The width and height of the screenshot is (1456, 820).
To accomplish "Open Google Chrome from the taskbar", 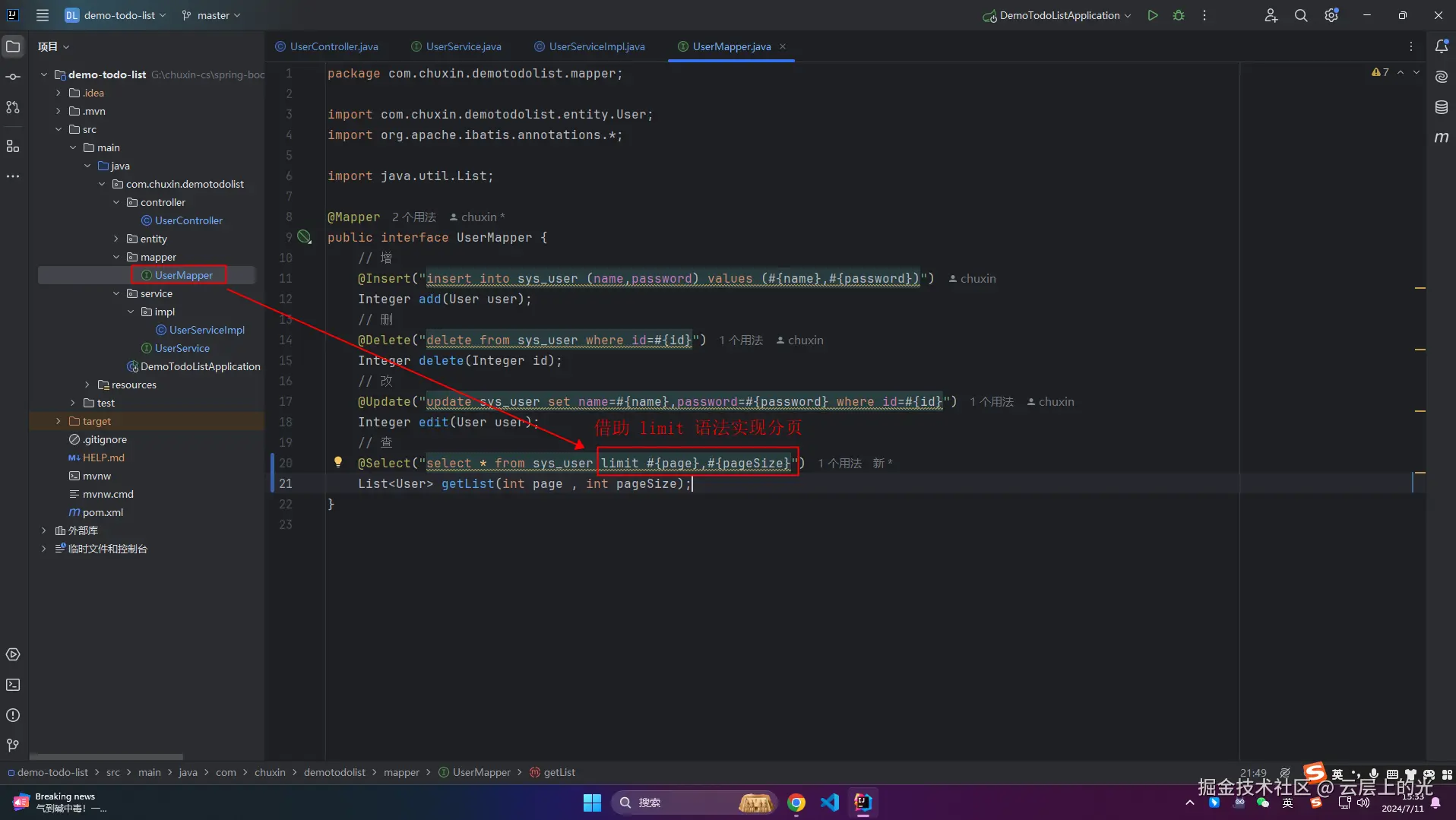I will [x=796, y=802].
